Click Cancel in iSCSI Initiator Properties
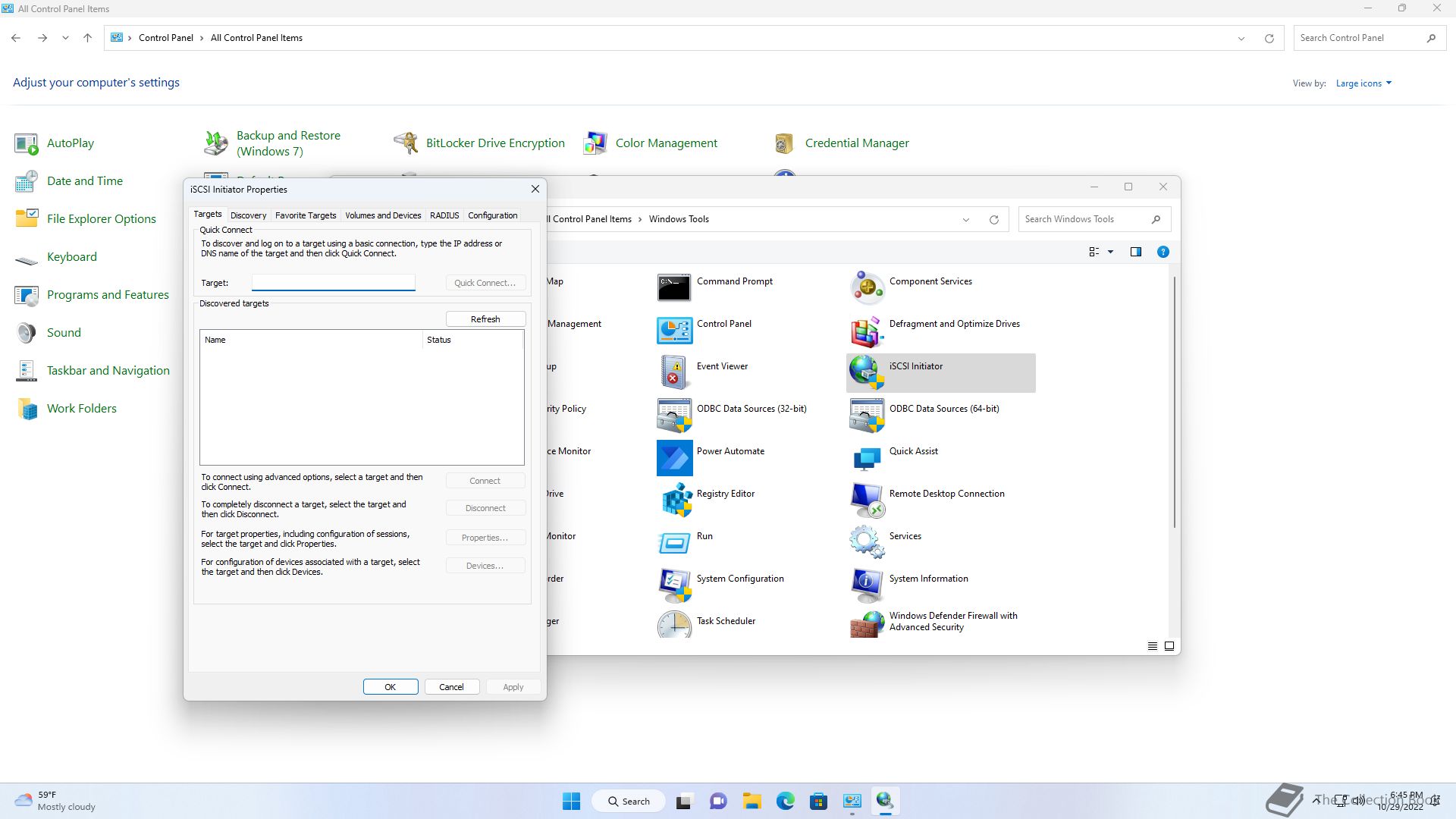Screen dimensions: 1456x819 click(451, 687)
